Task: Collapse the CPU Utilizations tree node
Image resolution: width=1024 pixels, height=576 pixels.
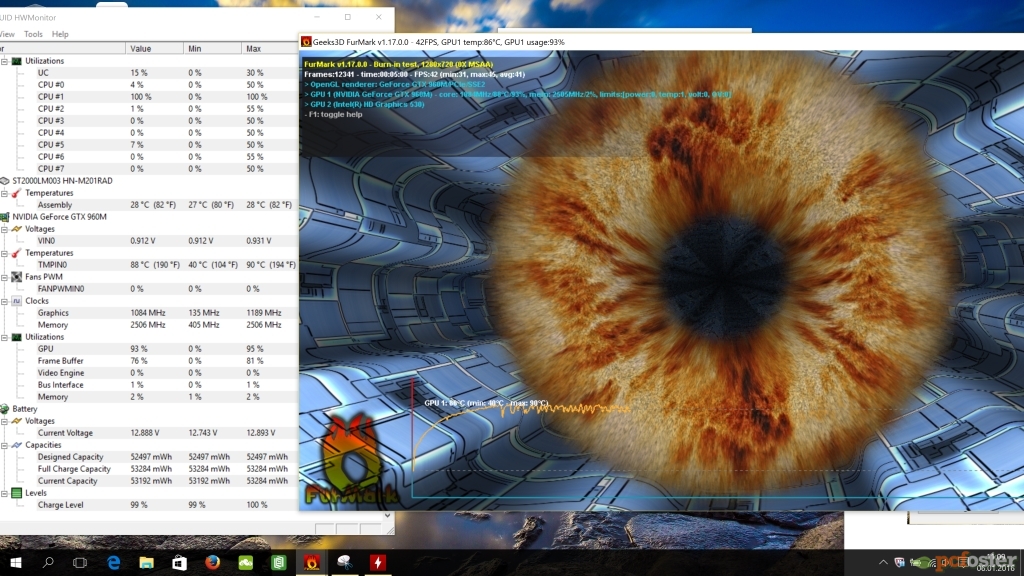Action: pyautogui.click(x=3, y=61)
